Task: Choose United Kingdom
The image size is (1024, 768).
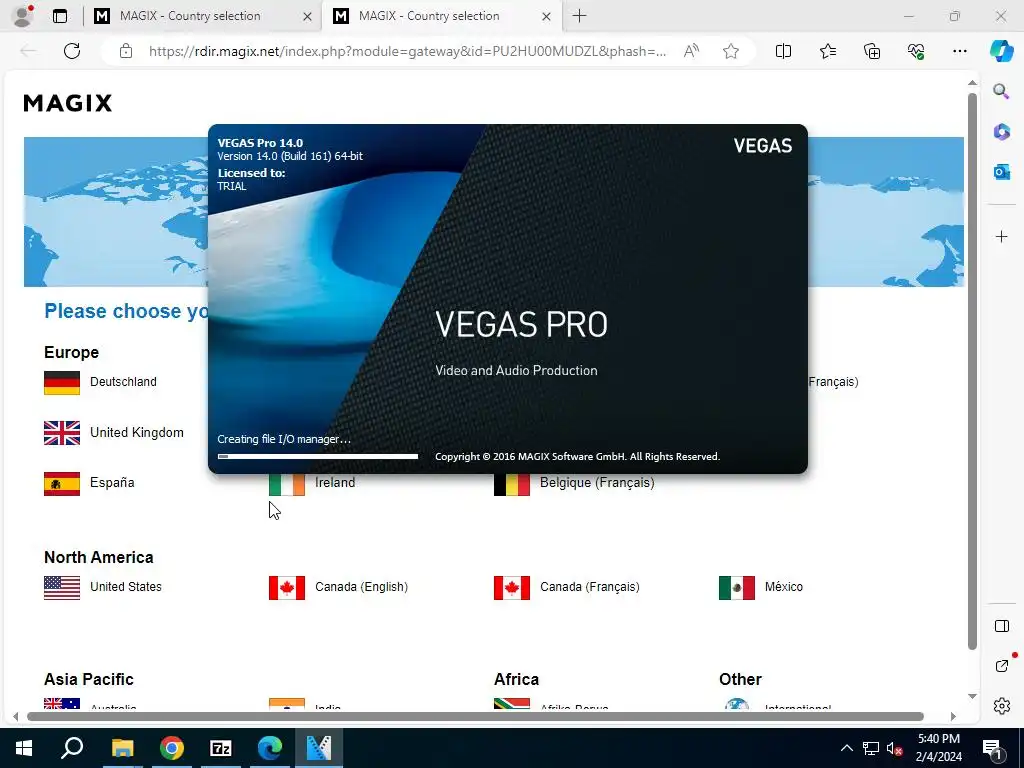Action: tap(136, 432)
